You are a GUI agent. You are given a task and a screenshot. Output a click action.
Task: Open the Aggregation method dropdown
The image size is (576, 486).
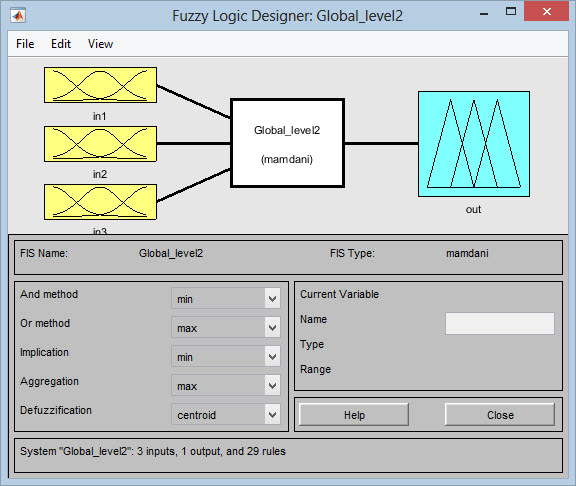tap(226, 385)
